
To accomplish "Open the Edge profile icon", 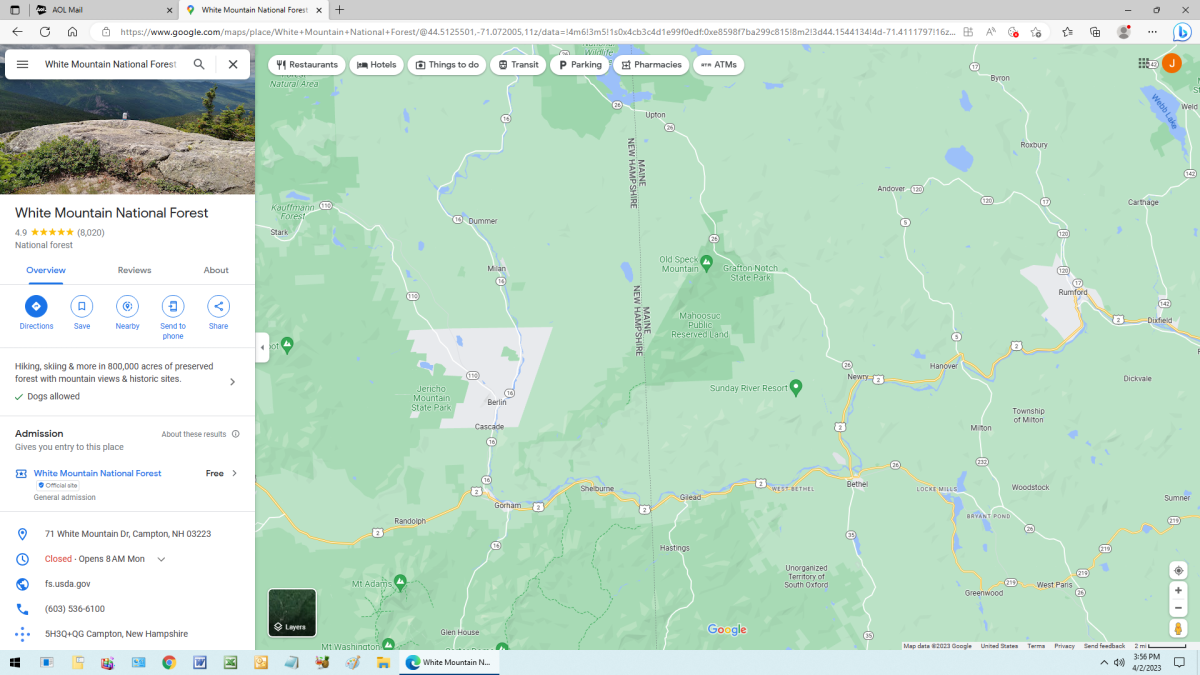I will coord(1124,32).
